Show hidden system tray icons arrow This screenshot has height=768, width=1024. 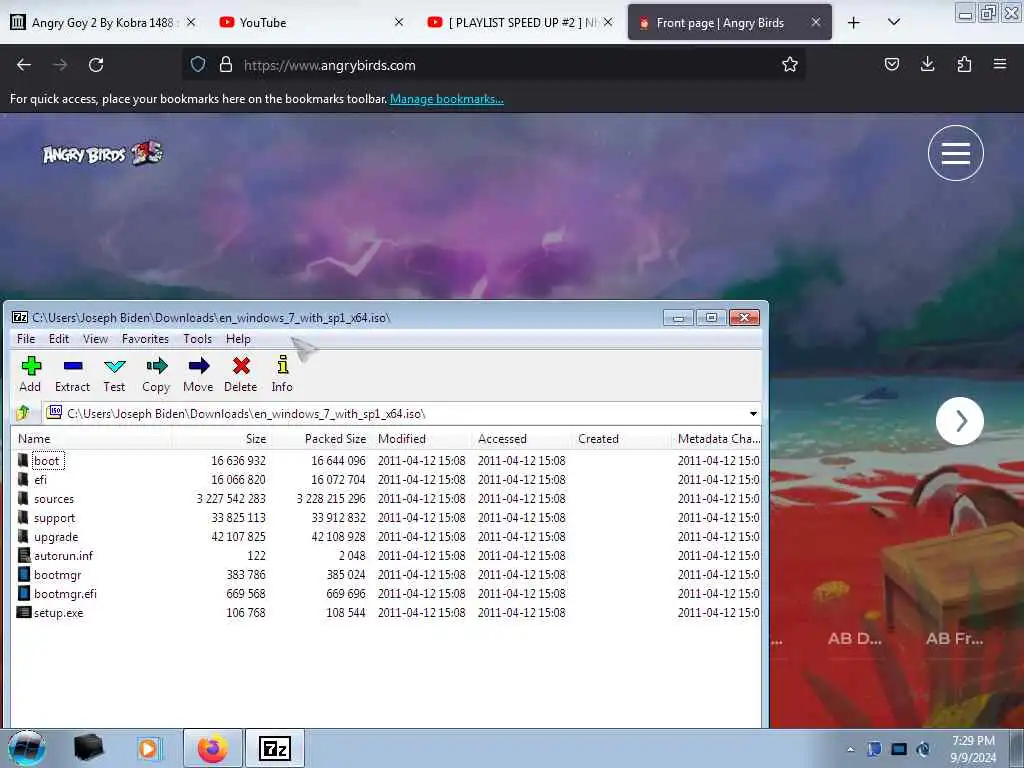click(850, 749)
